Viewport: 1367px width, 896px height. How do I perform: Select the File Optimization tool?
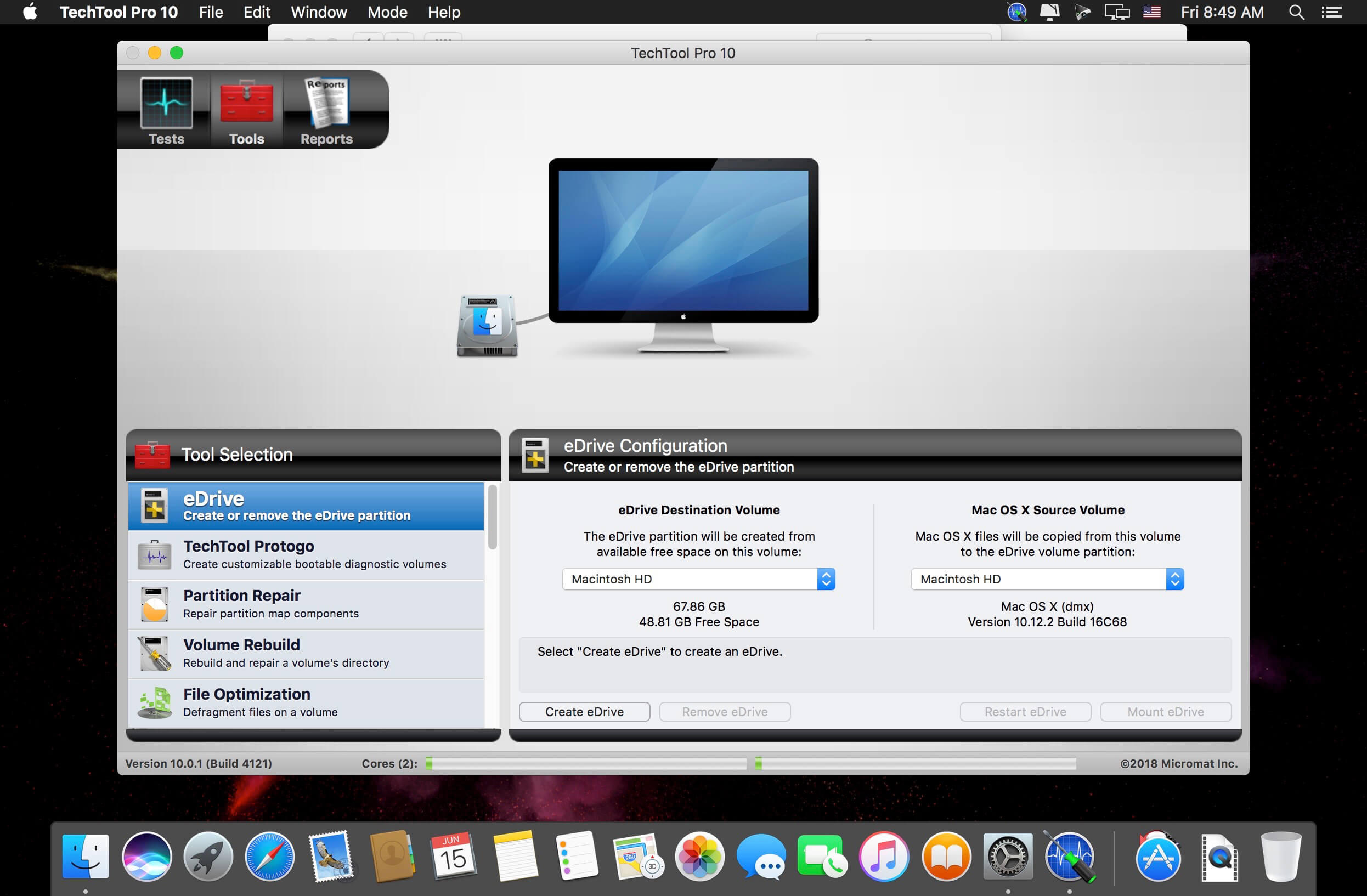[x=306, y=703]
